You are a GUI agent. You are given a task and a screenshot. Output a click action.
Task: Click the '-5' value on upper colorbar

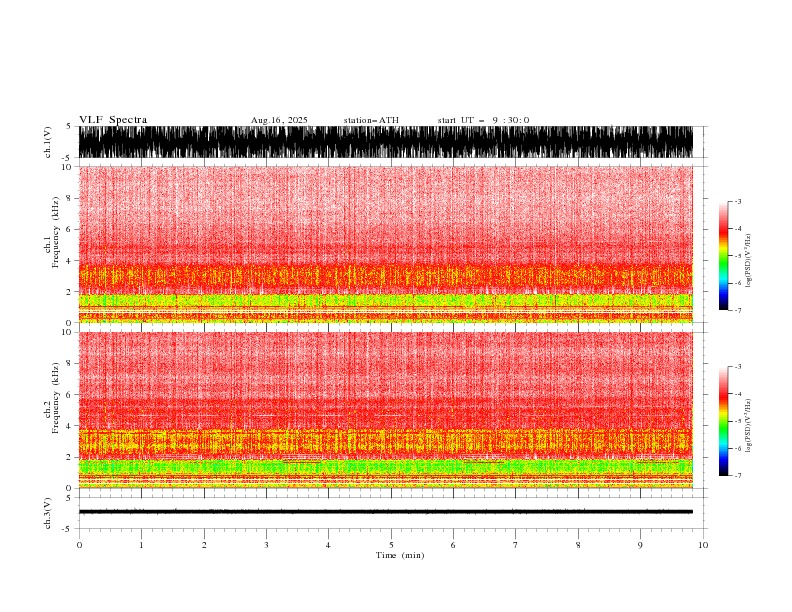click(x=737, y=256)
